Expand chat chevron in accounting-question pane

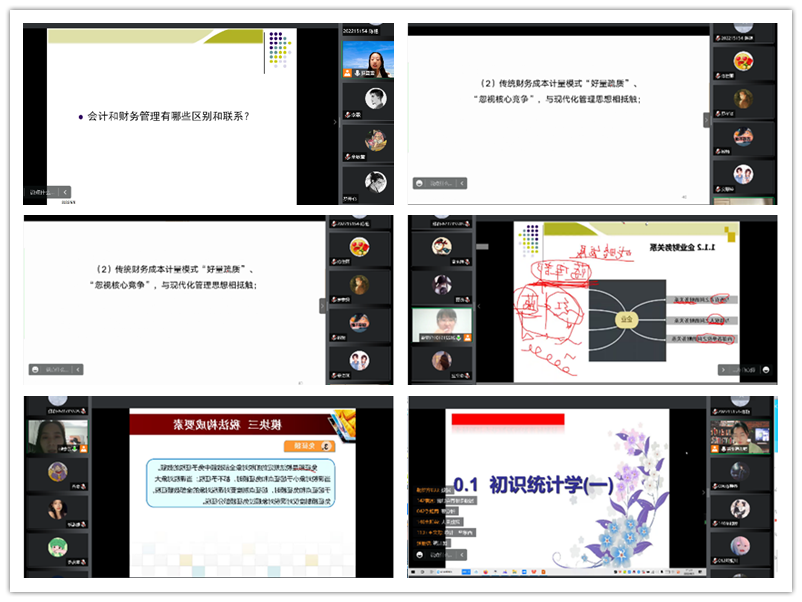pyautogui.click(x=65, y=192)
